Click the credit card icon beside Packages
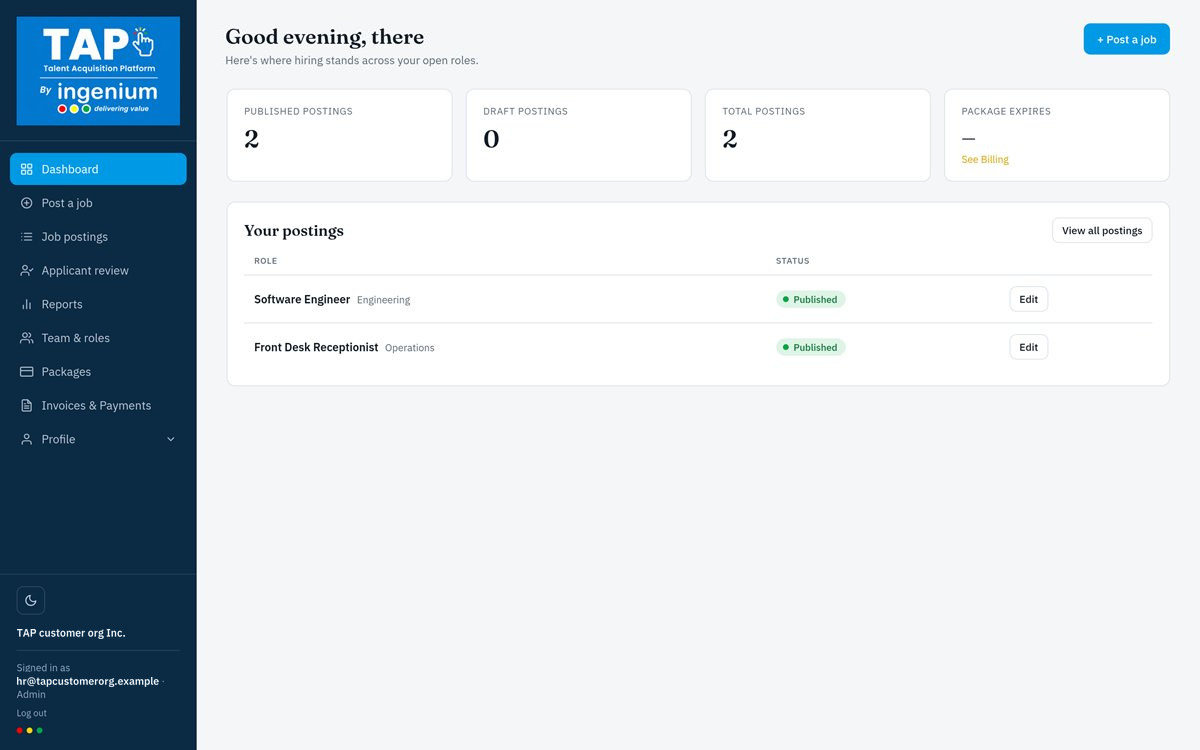1200x750 pixels. [x=27, y=372]
